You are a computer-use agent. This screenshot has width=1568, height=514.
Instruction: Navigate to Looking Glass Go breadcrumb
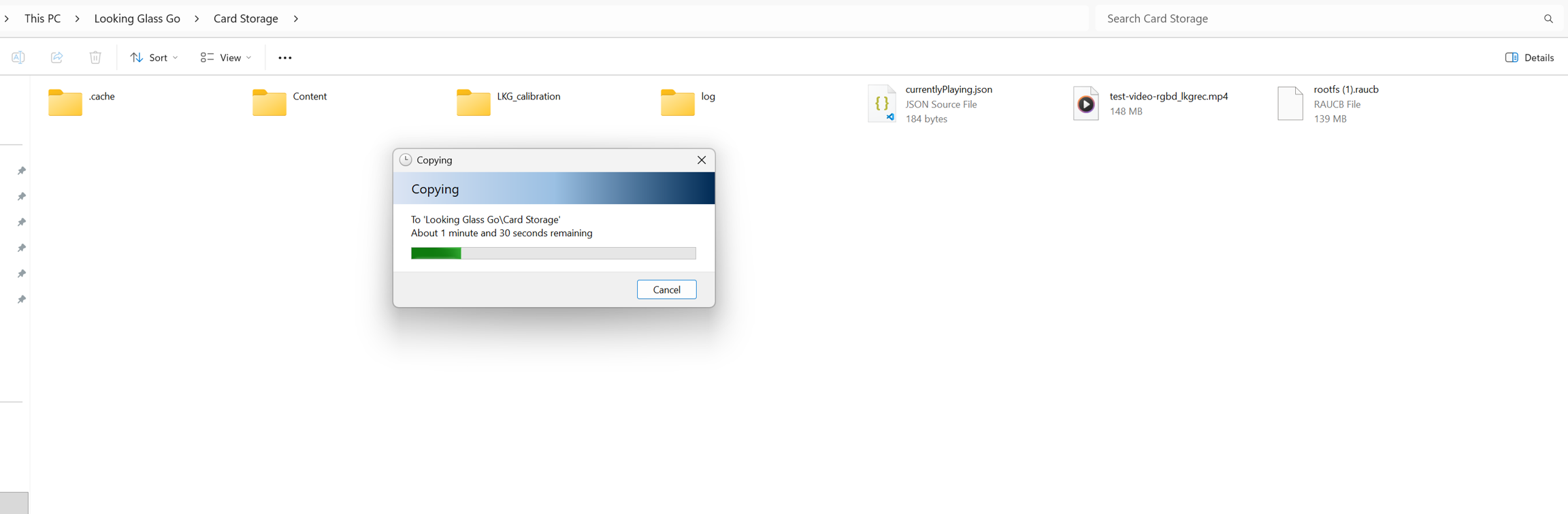click(x=137, y=19)
